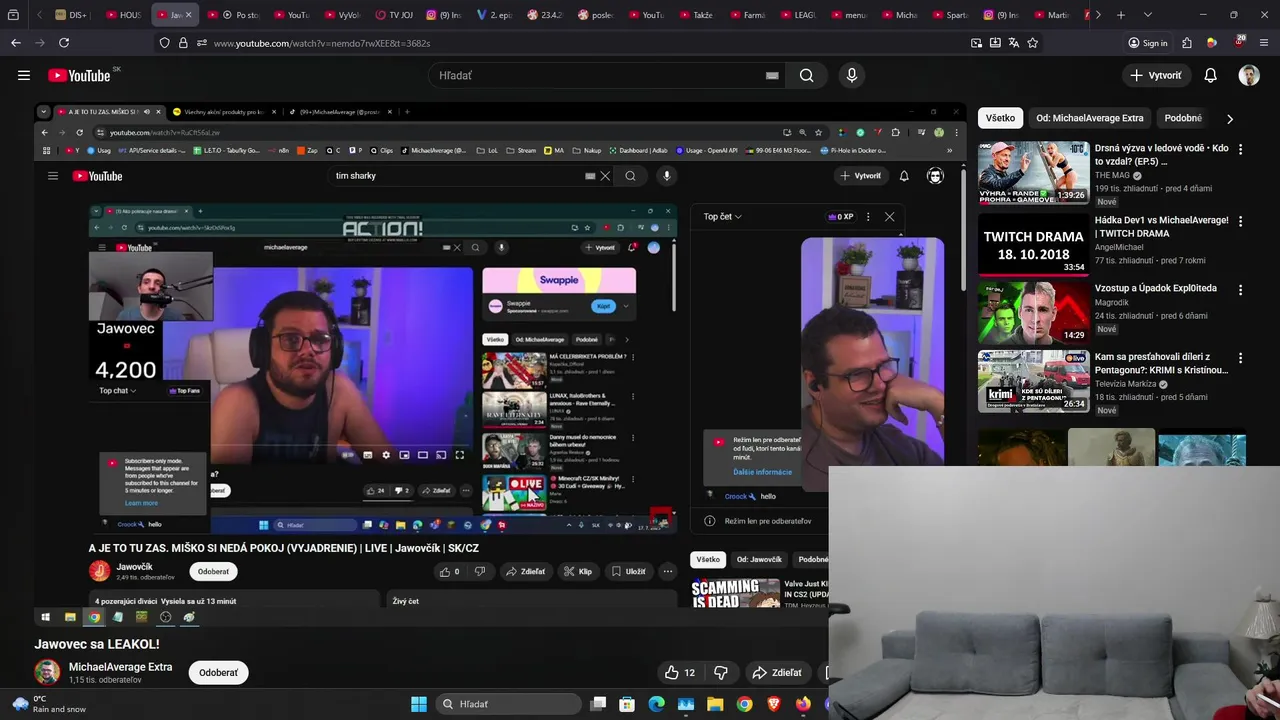Image resolution: width=1280 pixels, height=720 pixels.
Task: Open the YouTube guide hamburger menu
Action: coord(24,75)
